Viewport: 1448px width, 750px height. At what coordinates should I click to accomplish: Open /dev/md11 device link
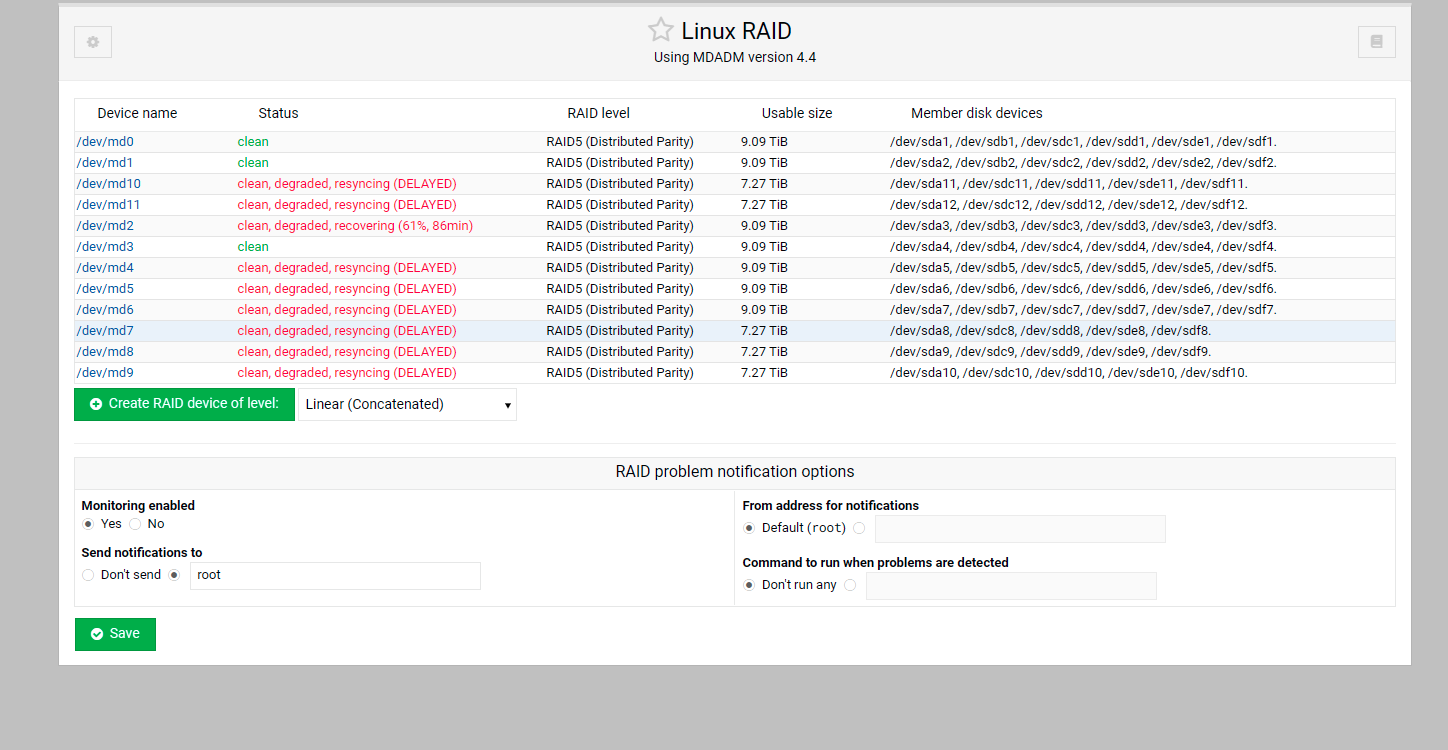[x=109, y=205]
